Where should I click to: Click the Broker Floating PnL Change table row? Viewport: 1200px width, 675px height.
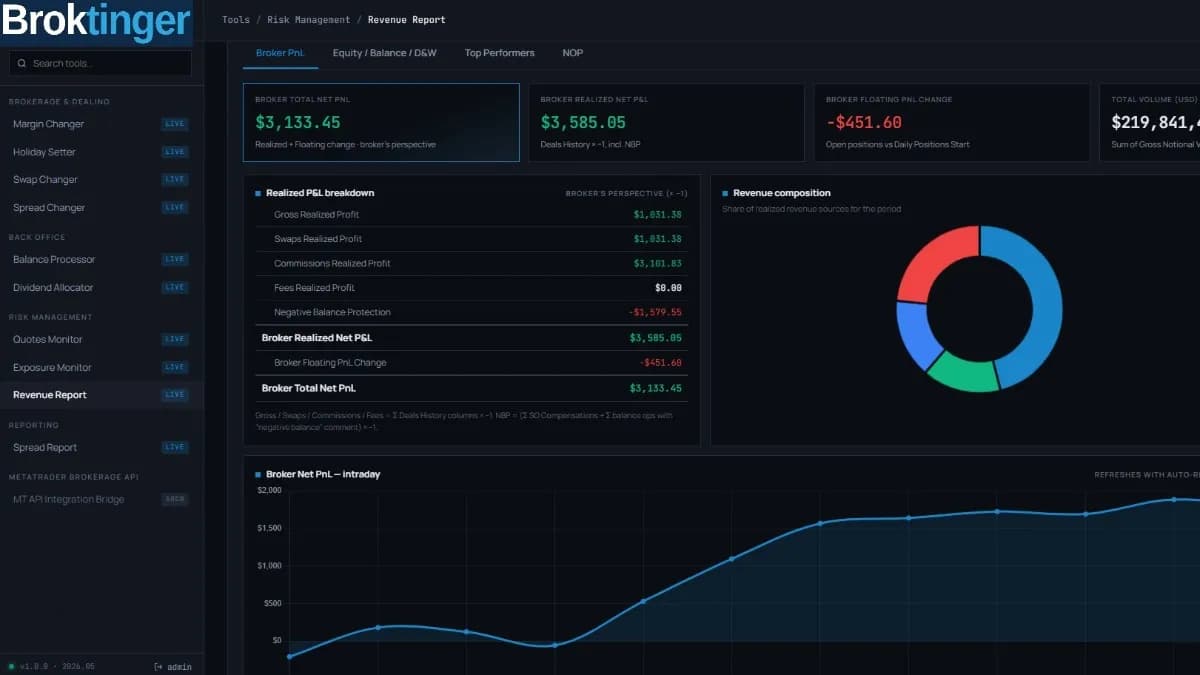[x=471, y=363]
